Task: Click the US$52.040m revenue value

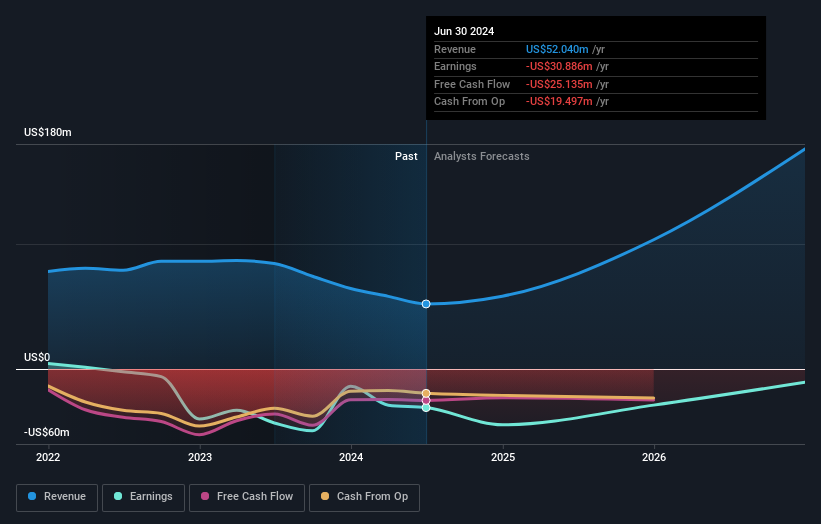Action: point(557,49)
